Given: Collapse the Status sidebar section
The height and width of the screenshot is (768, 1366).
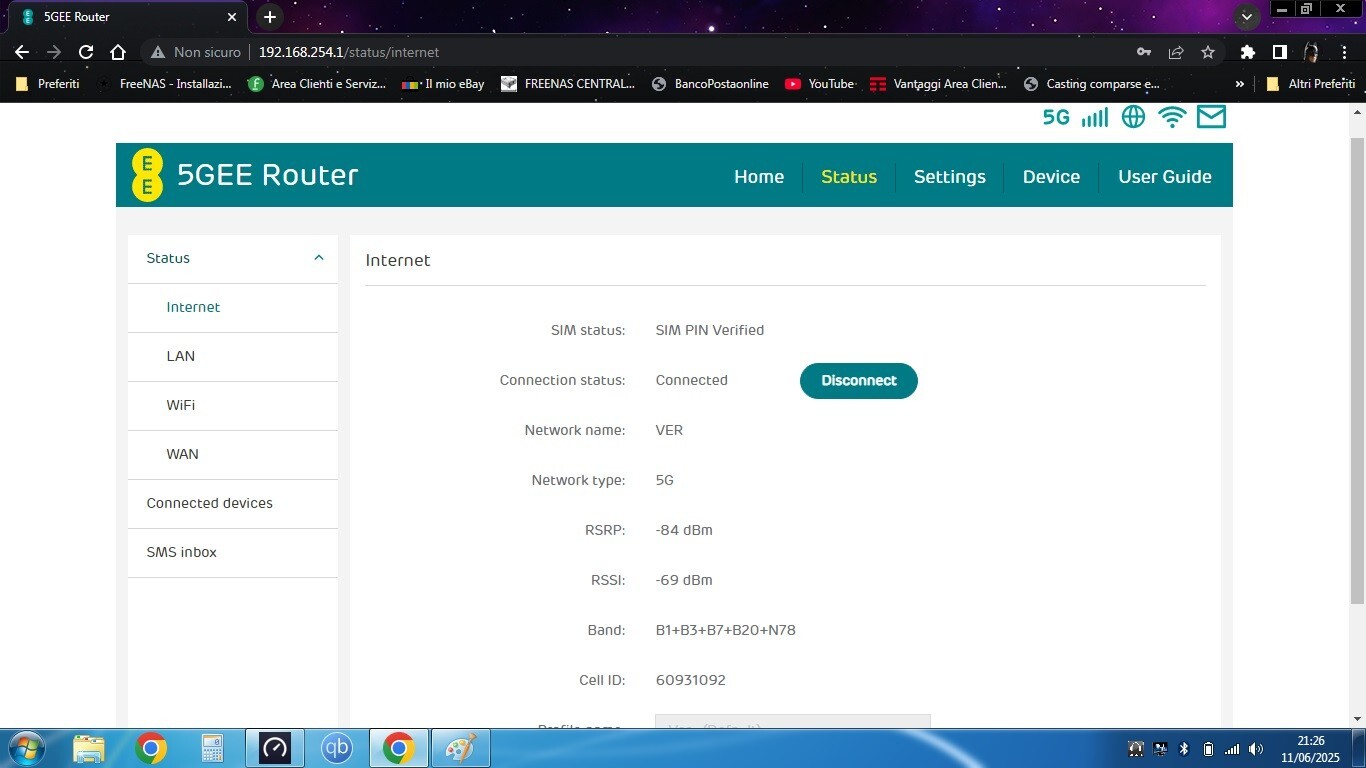Looking at the screenshot, I should 319,258.
